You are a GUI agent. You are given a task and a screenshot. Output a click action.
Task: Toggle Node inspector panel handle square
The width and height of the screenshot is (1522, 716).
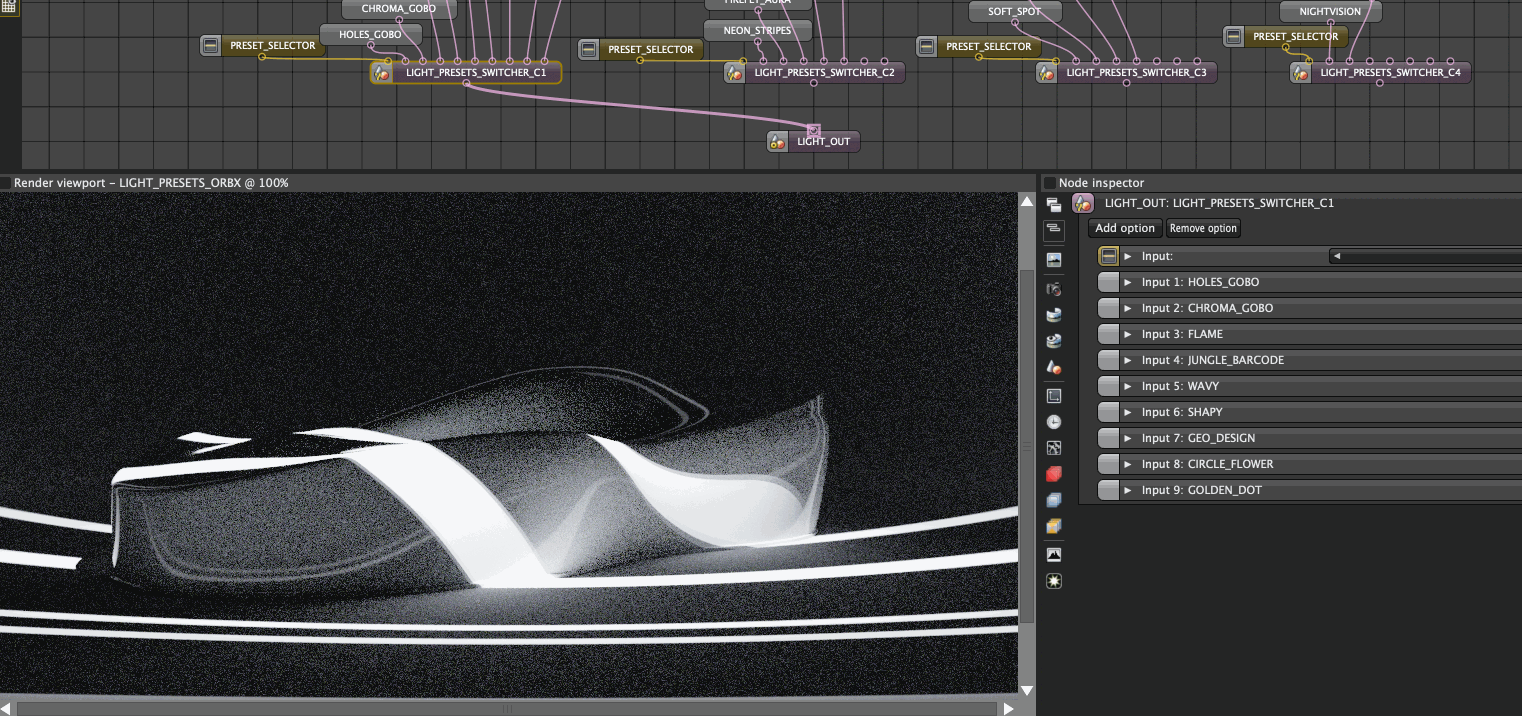(x=1050, y=183)
